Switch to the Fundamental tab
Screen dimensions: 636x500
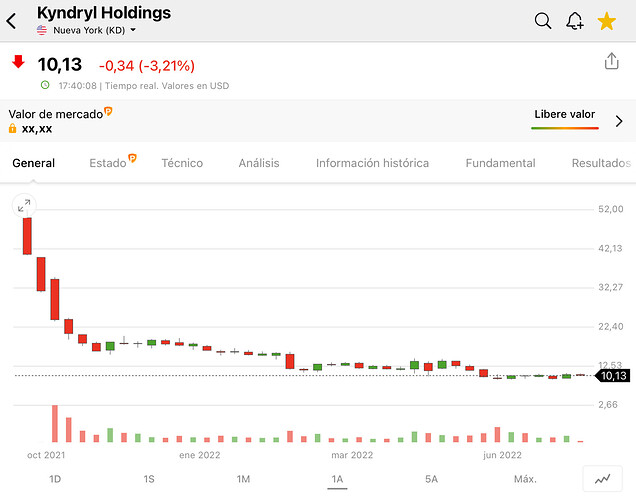(501, 163)
